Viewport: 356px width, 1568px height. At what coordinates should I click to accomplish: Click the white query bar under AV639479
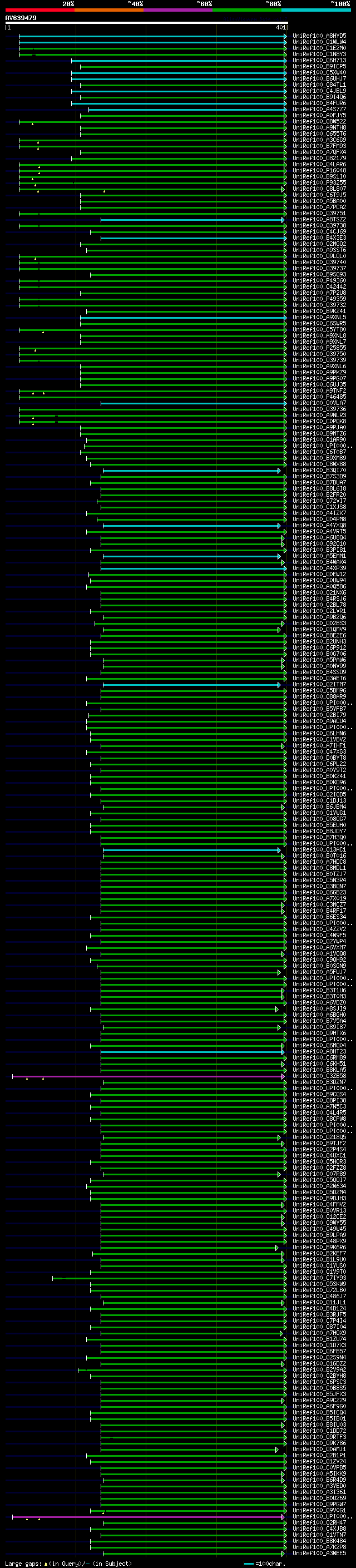pyautogui.click(x=146, y=23)
